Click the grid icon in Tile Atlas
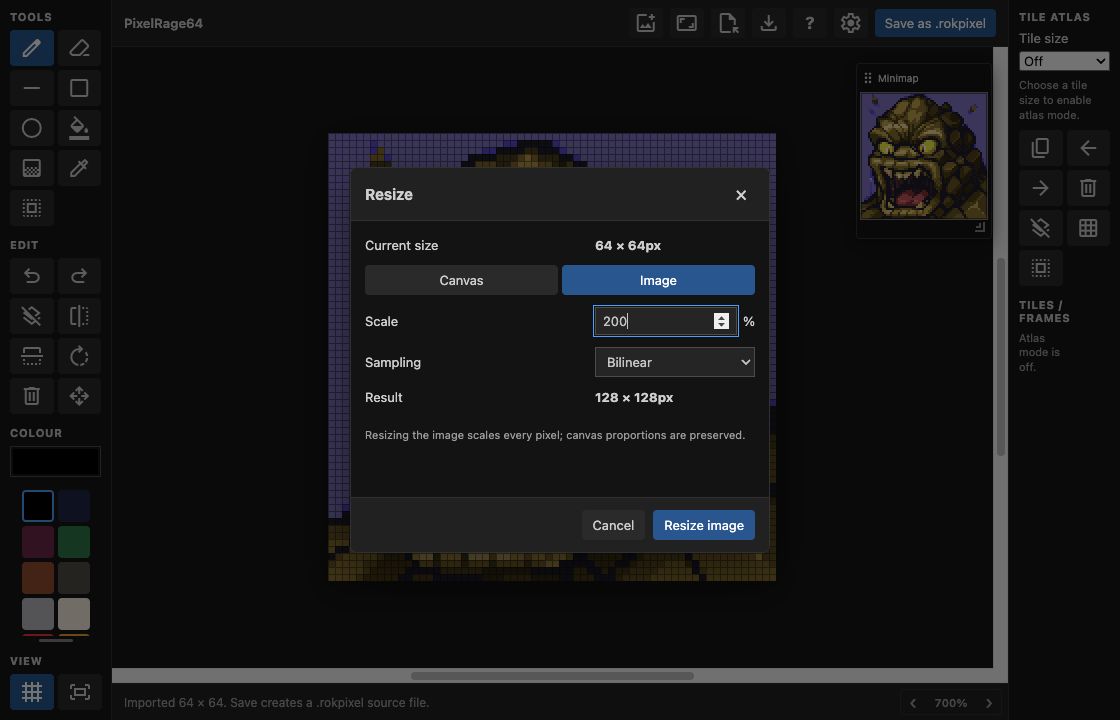 coord(1088,228)
